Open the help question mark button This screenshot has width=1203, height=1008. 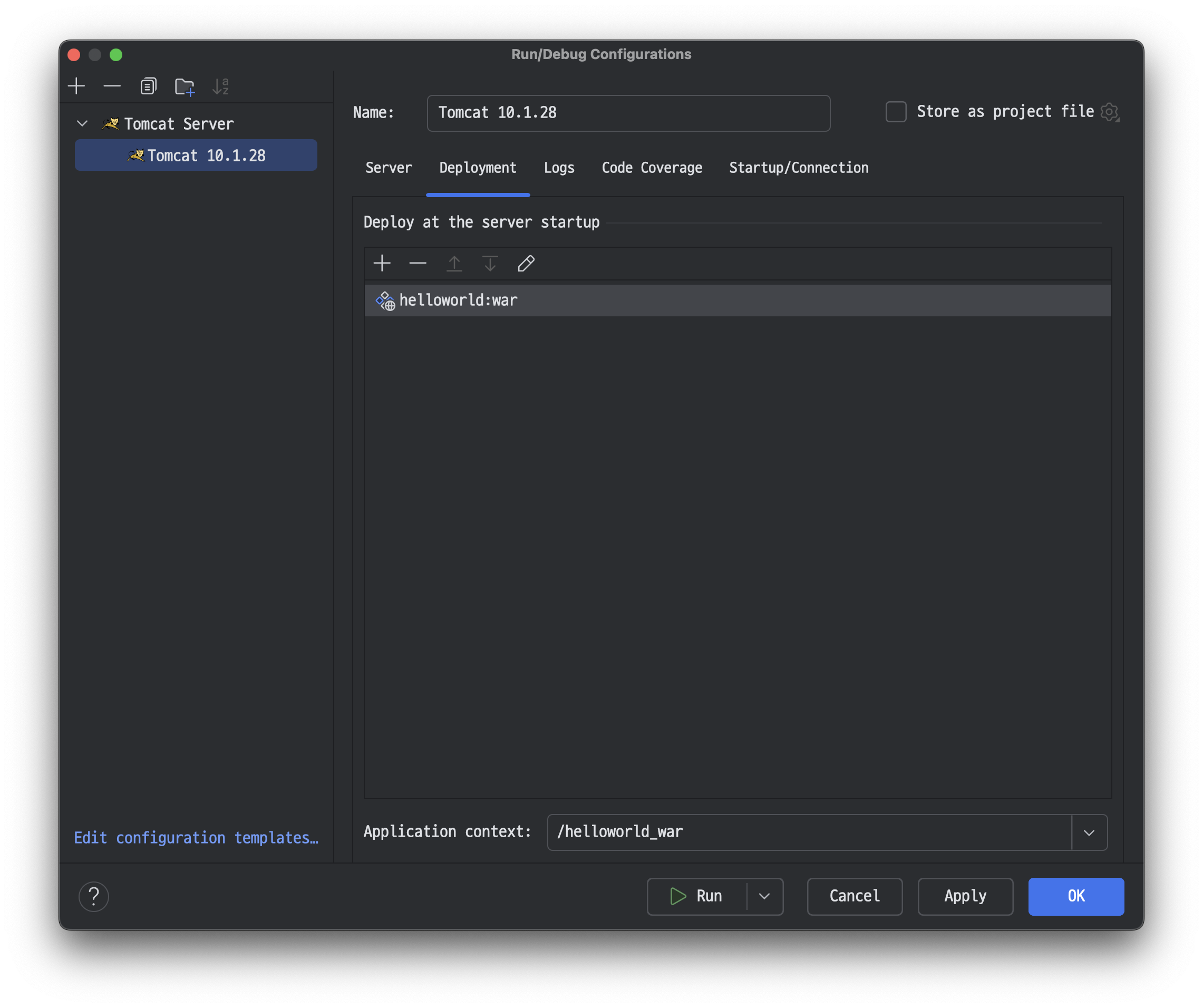(94, 896)
